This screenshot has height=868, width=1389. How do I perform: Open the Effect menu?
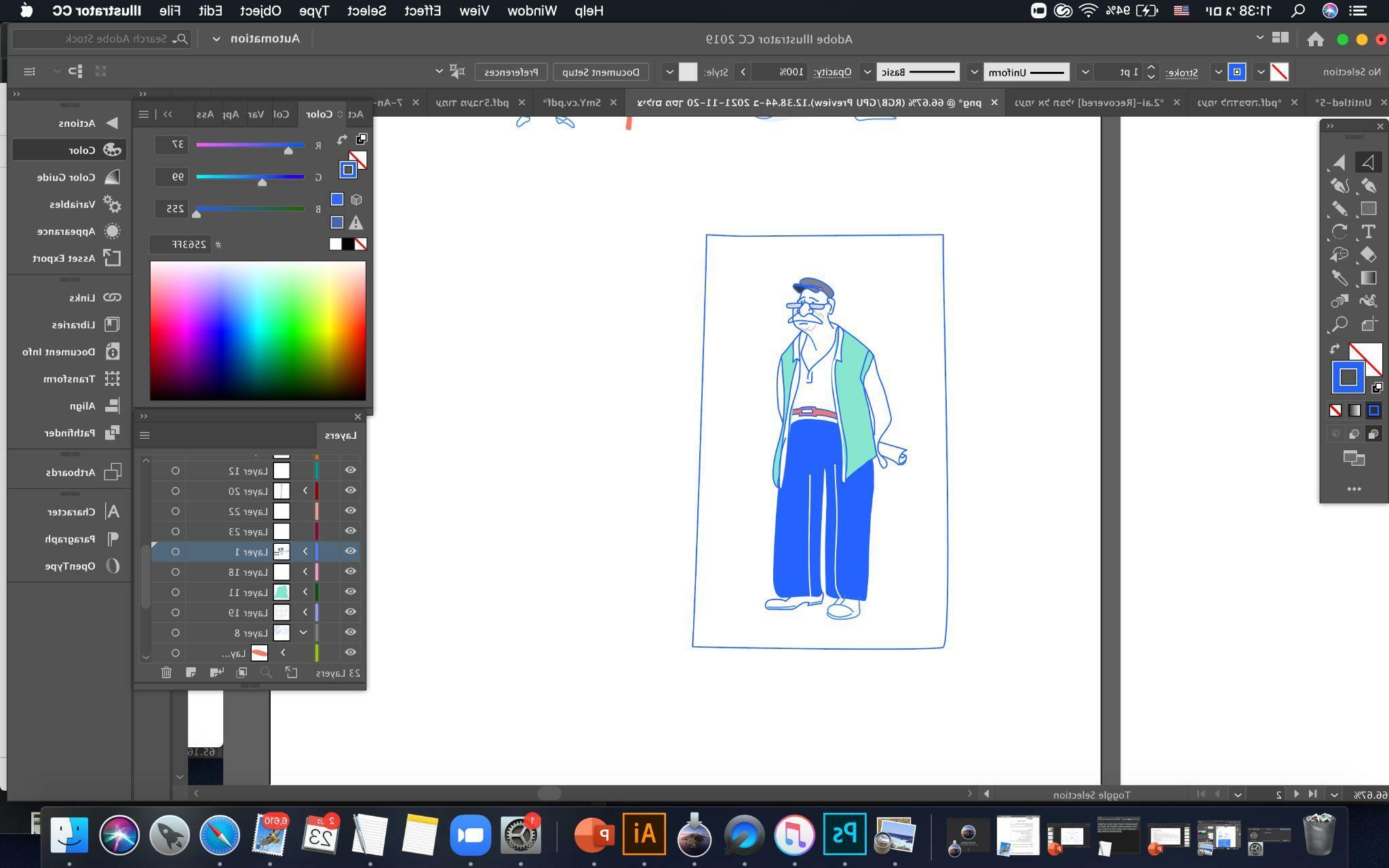pos(422,11)
